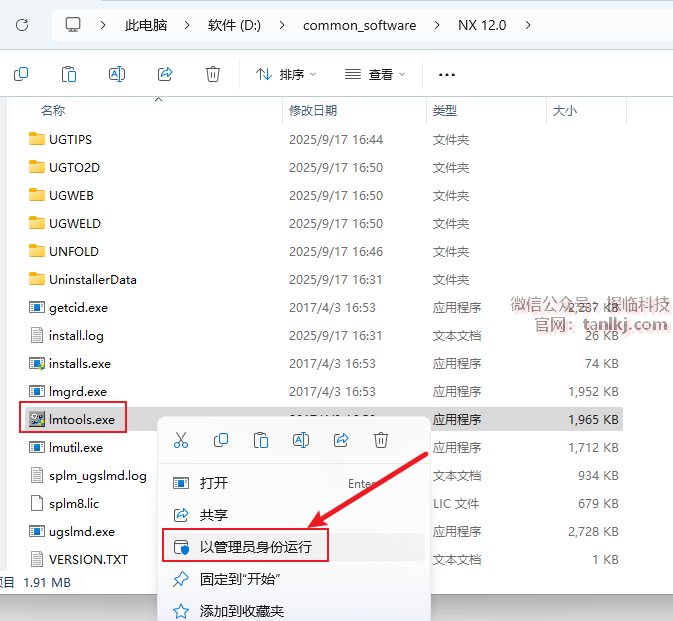Screen dimensions: 673x621
Task: Sort by 类型 column header
Action: [x=445, y=111]
